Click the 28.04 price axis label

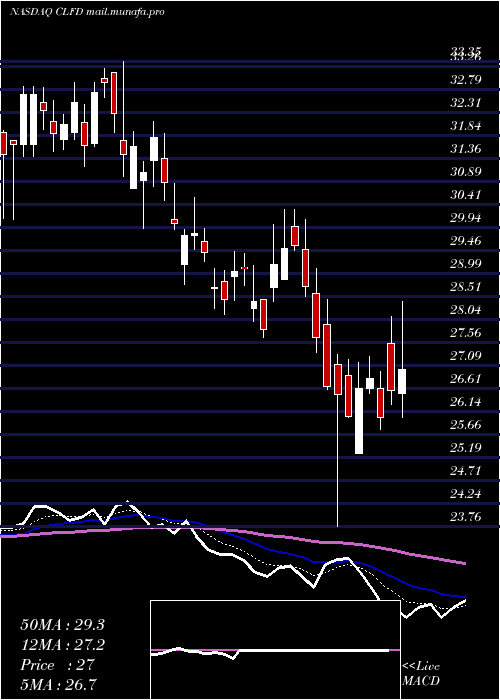[x=465, y=309]
